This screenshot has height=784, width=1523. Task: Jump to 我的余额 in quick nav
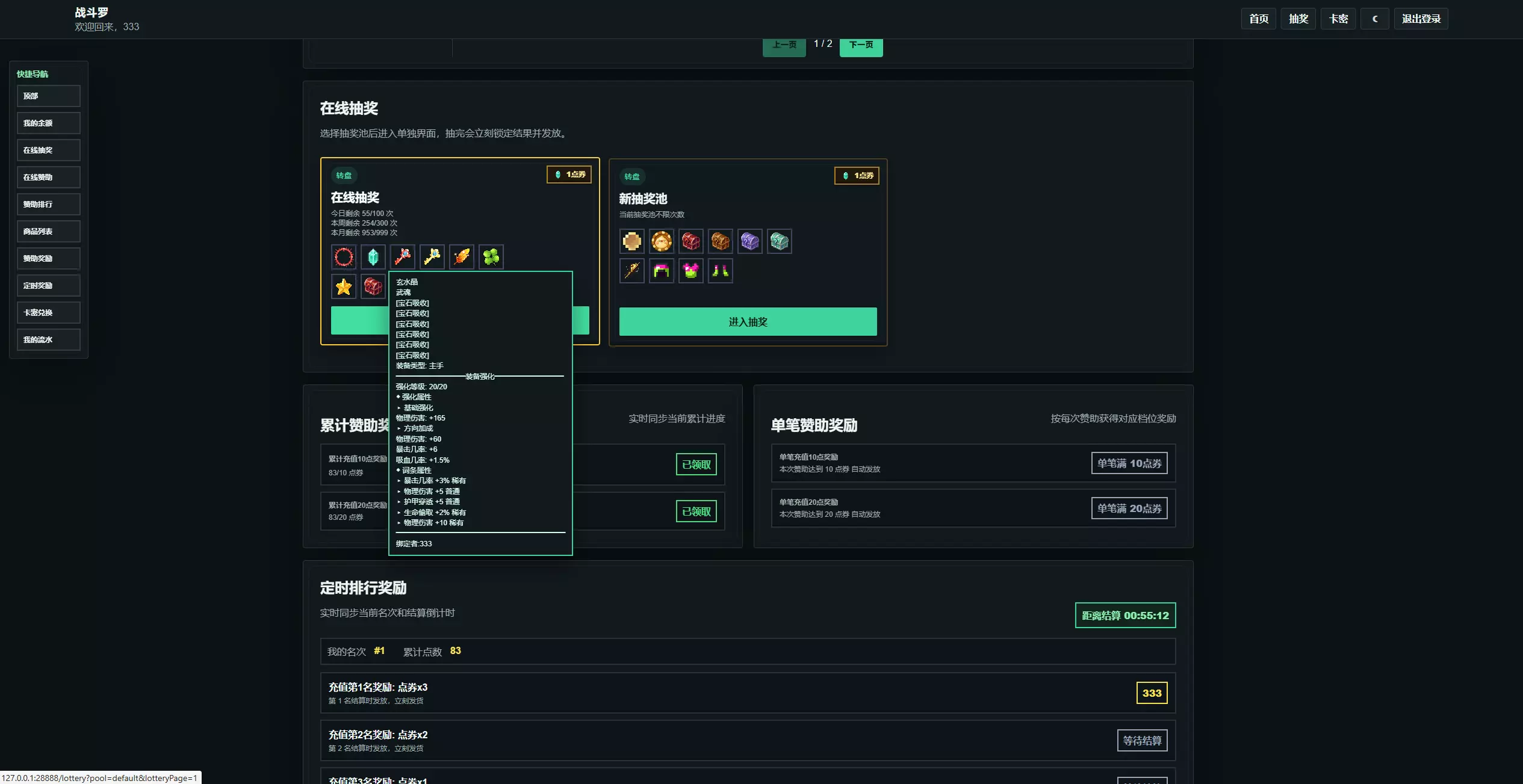(49, 123)
